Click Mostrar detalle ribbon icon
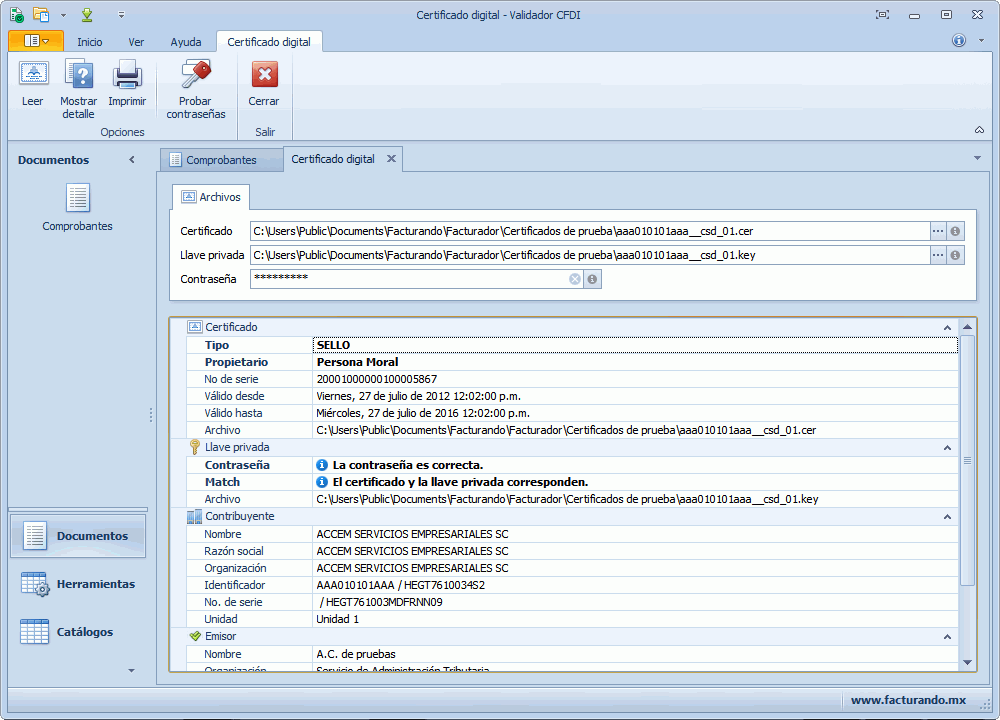 [78, 76]
